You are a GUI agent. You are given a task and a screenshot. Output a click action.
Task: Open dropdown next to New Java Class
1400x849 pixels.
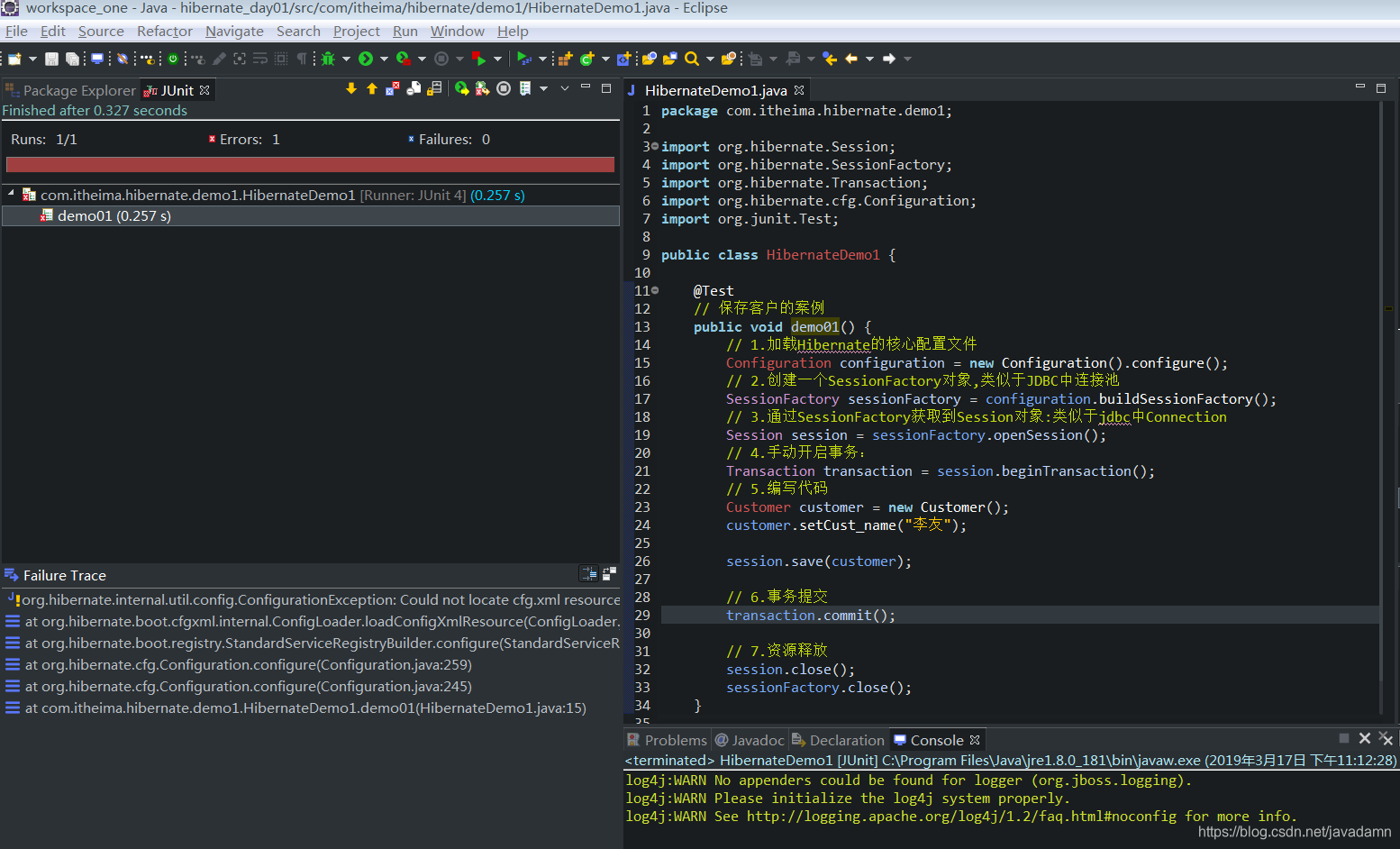605,59
